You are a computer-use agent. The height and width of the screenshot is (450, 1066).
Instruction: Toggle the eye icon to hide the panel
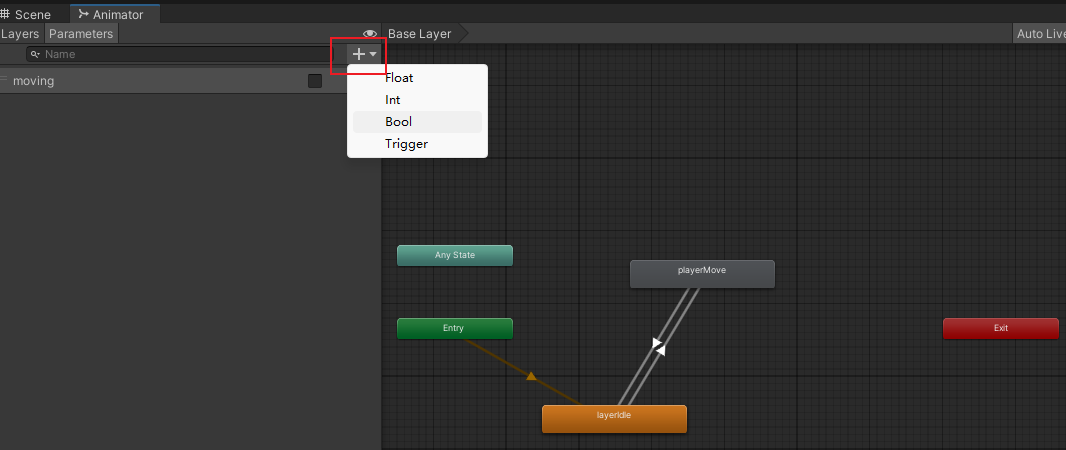[x=369, y=34]
